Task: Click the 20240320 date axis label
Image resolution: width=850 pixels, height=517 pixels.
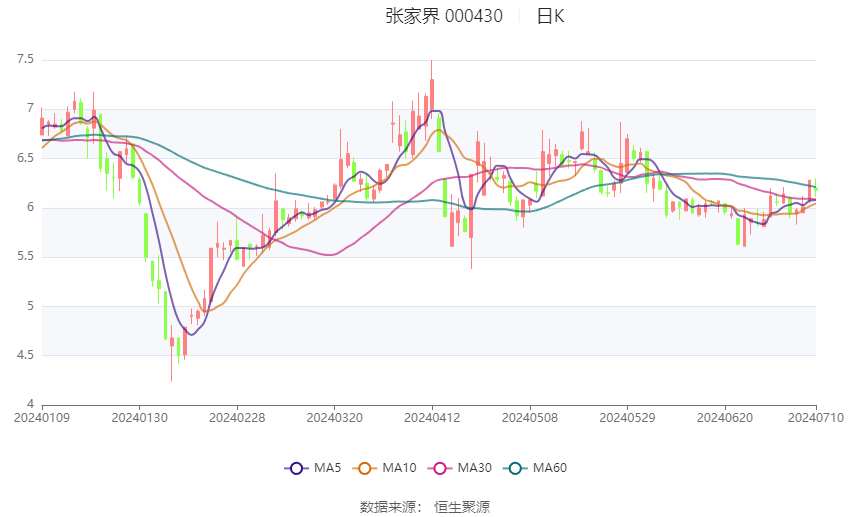Action: point(334,416)
